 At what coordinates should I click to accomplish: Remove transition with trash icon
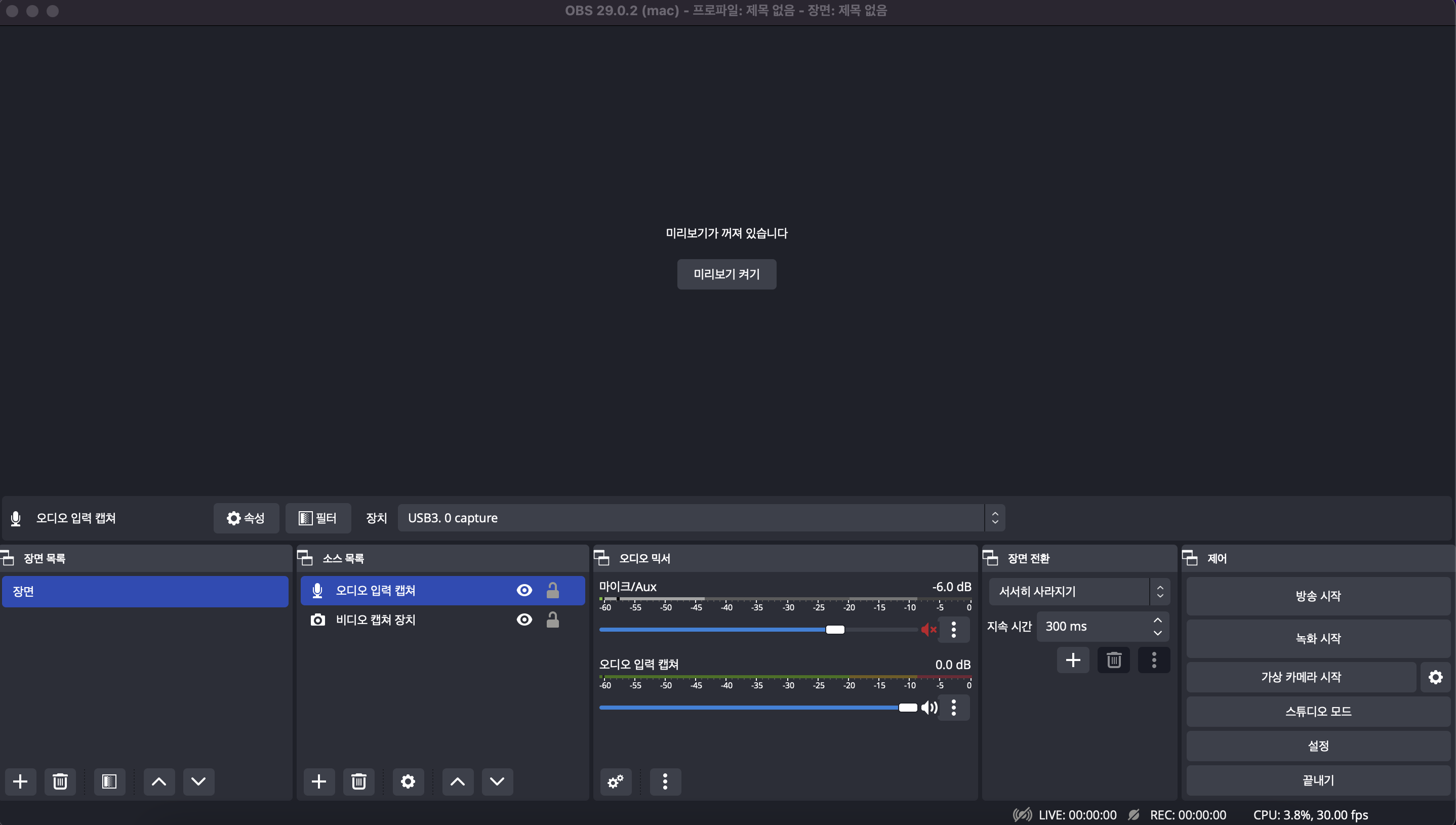(1113, 660)
